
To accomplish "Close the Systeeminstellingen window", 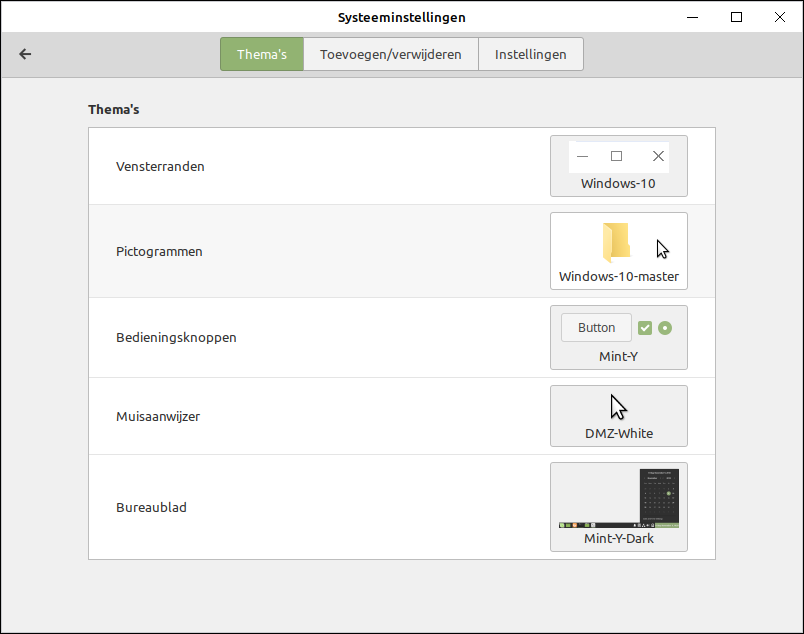I will [779, 17].
